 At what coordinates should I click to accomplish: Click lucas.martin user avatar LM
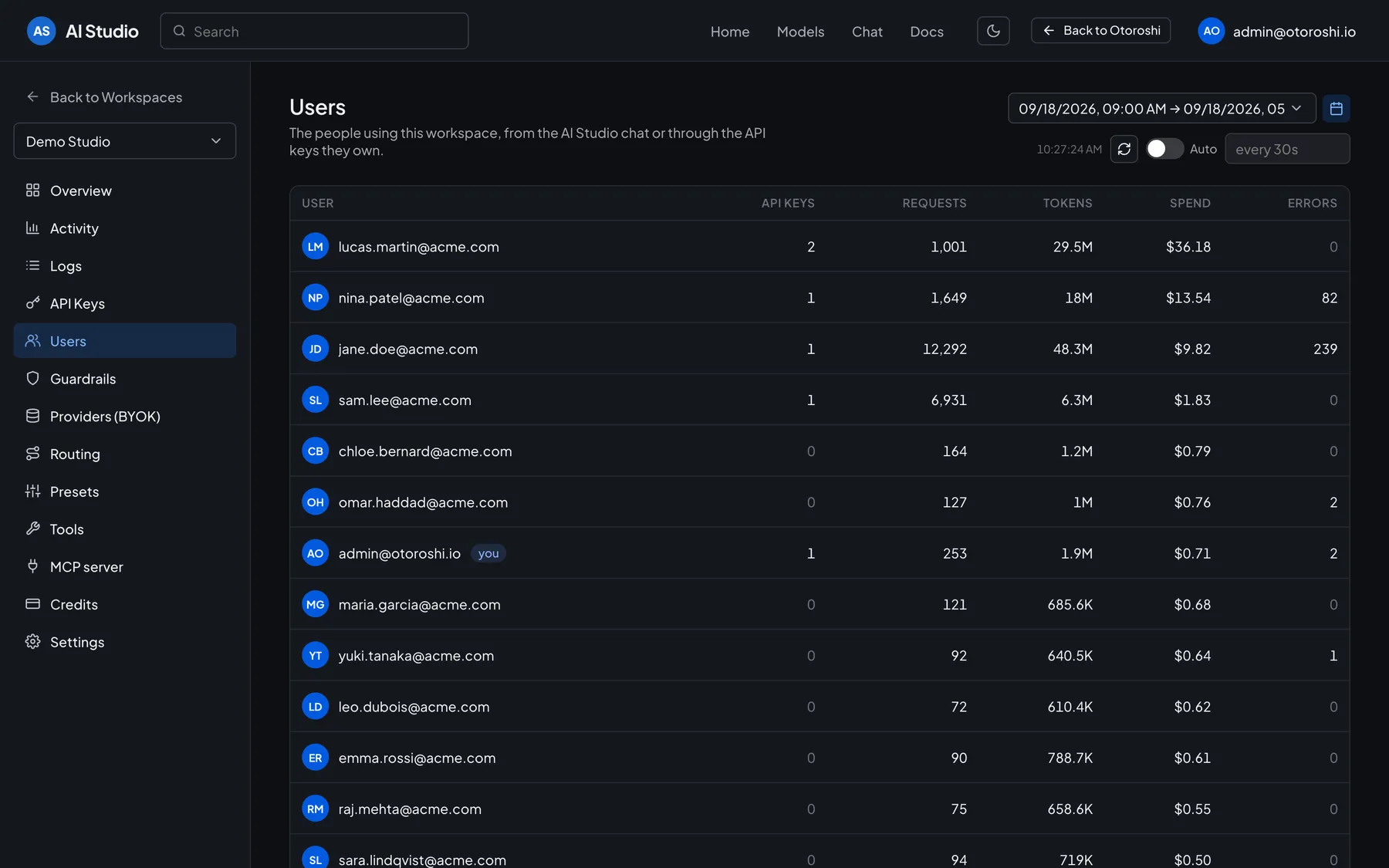(x=316, y=247)
